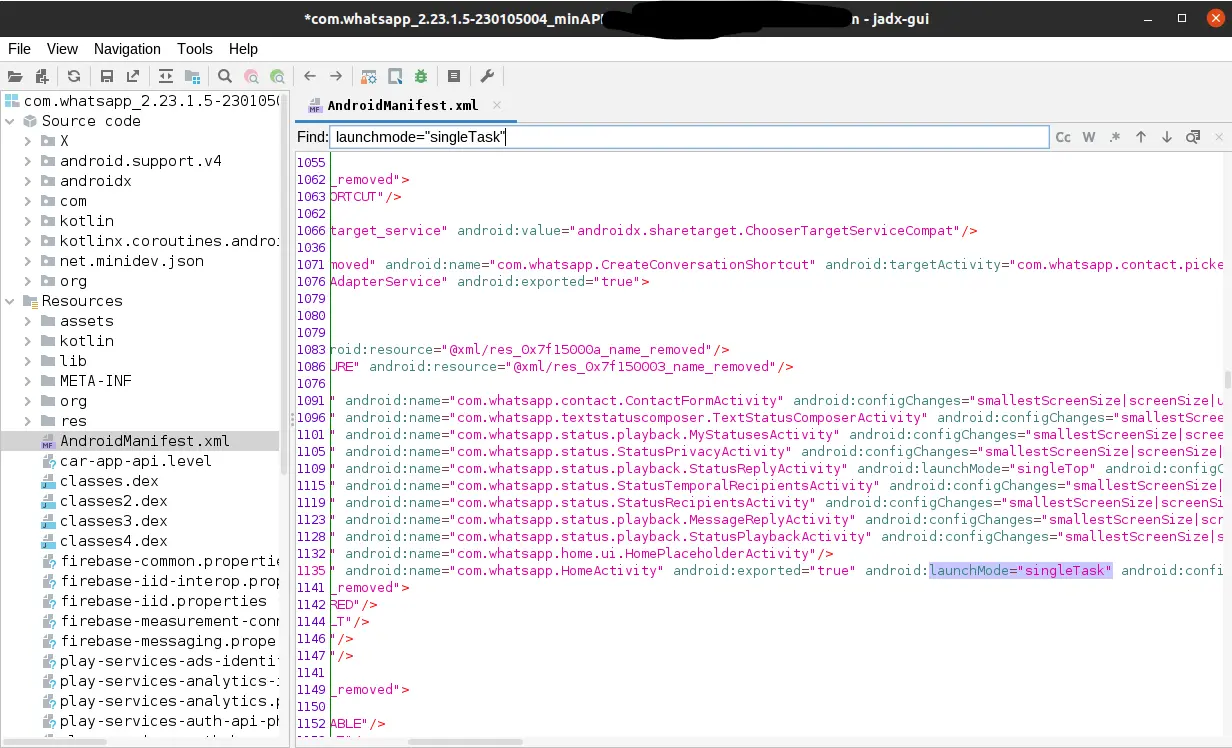Select the kotlin folder under Resources
Viewport: 1232px width, 748px height.
[x=86, y=341]
